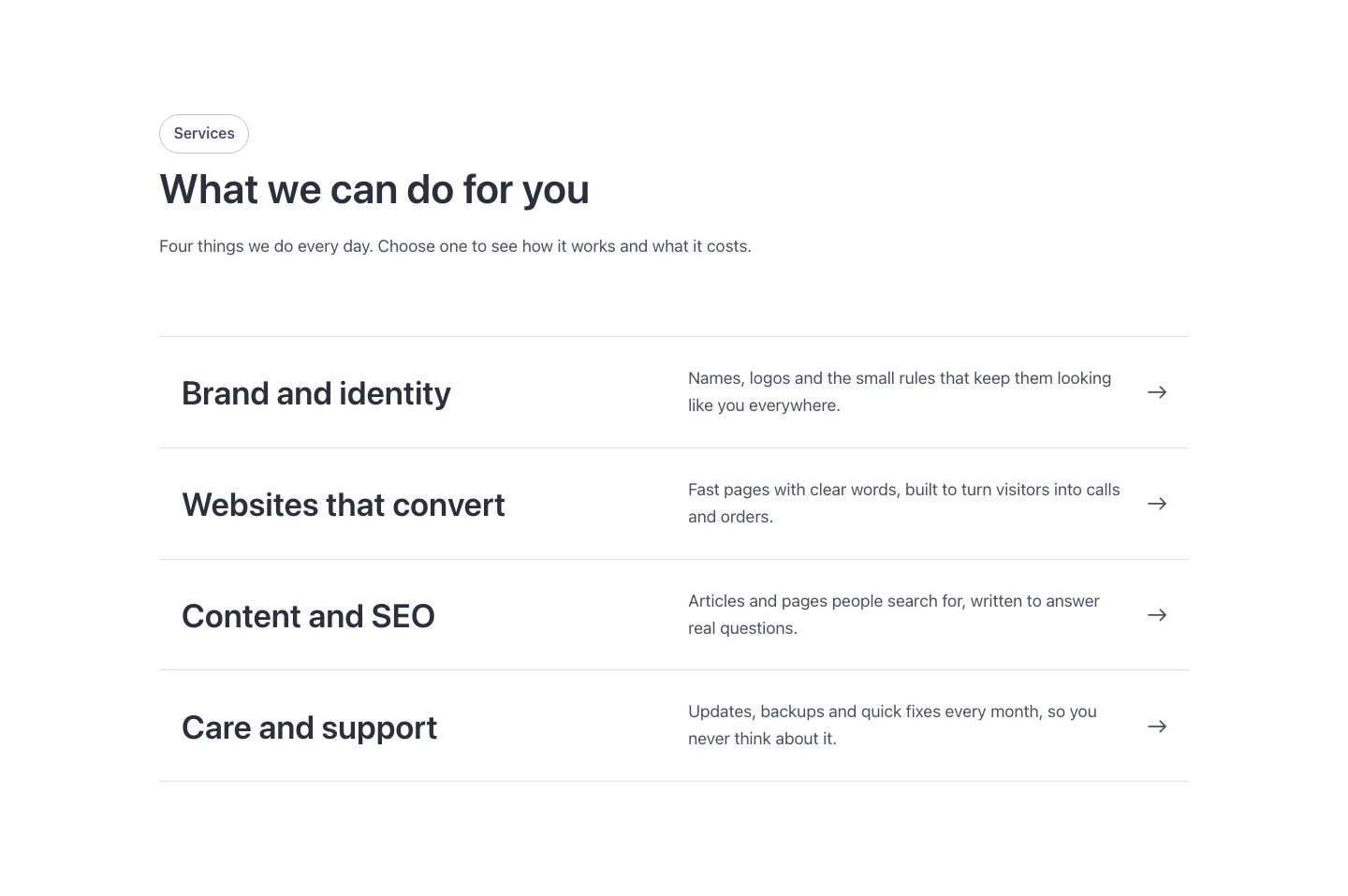Click the heading What we can do for you

click(374, 189)
